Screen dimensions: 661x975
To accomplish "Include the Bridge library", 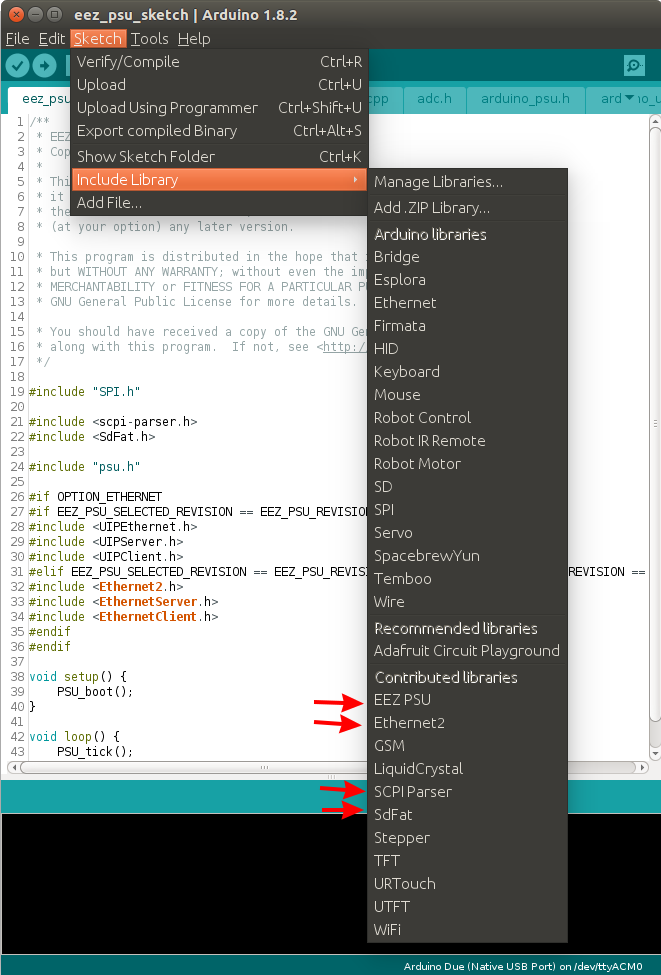I will pos(468,257).
